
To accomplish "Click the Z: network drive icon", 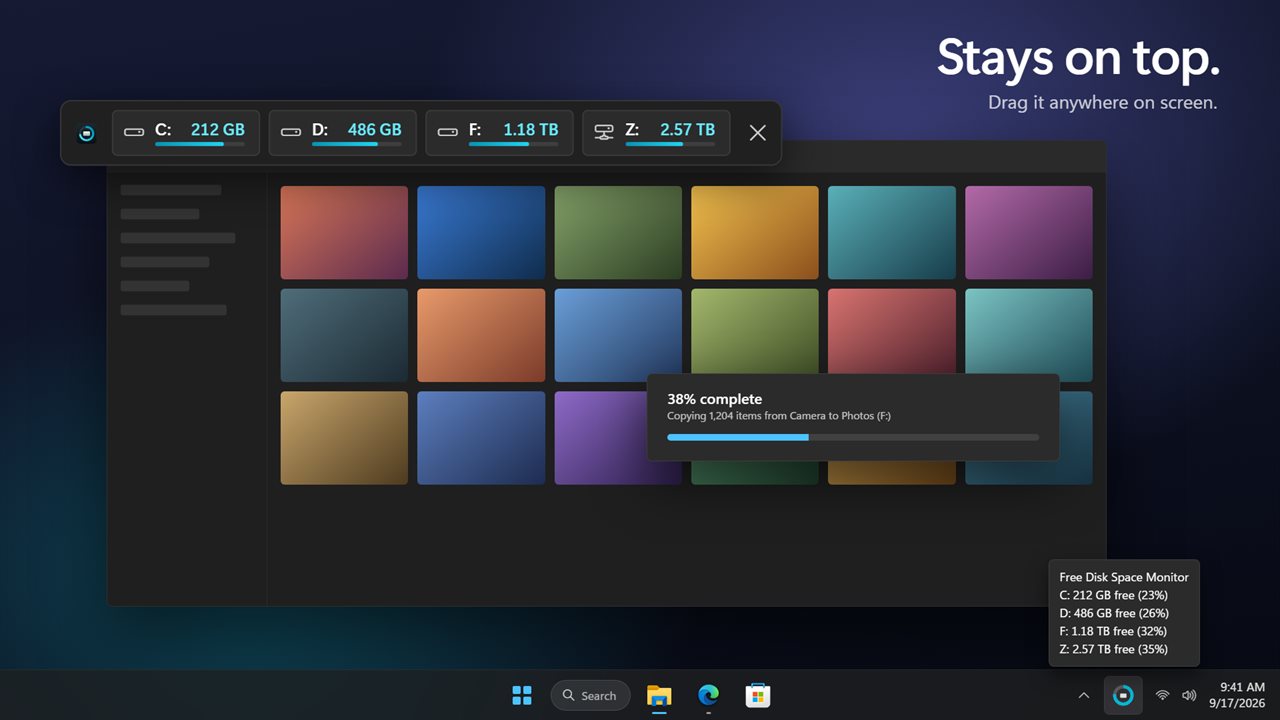I will click(604, 132).
